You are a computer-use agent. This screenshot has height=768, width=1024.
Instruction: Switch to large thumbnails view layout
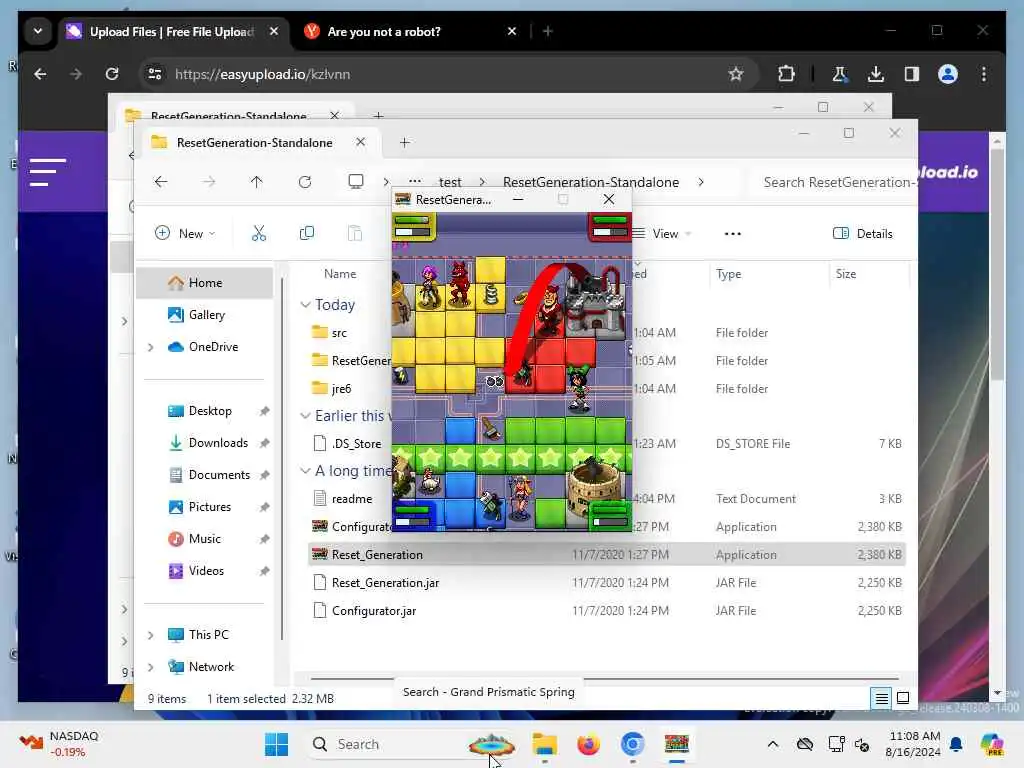903,698
